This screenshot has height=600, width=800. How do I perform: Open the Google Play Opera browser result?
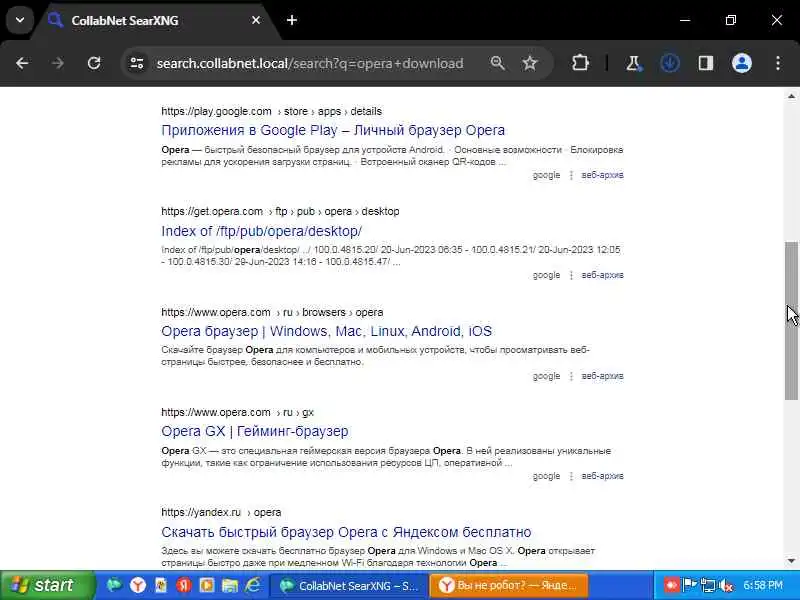coord(333,130)
